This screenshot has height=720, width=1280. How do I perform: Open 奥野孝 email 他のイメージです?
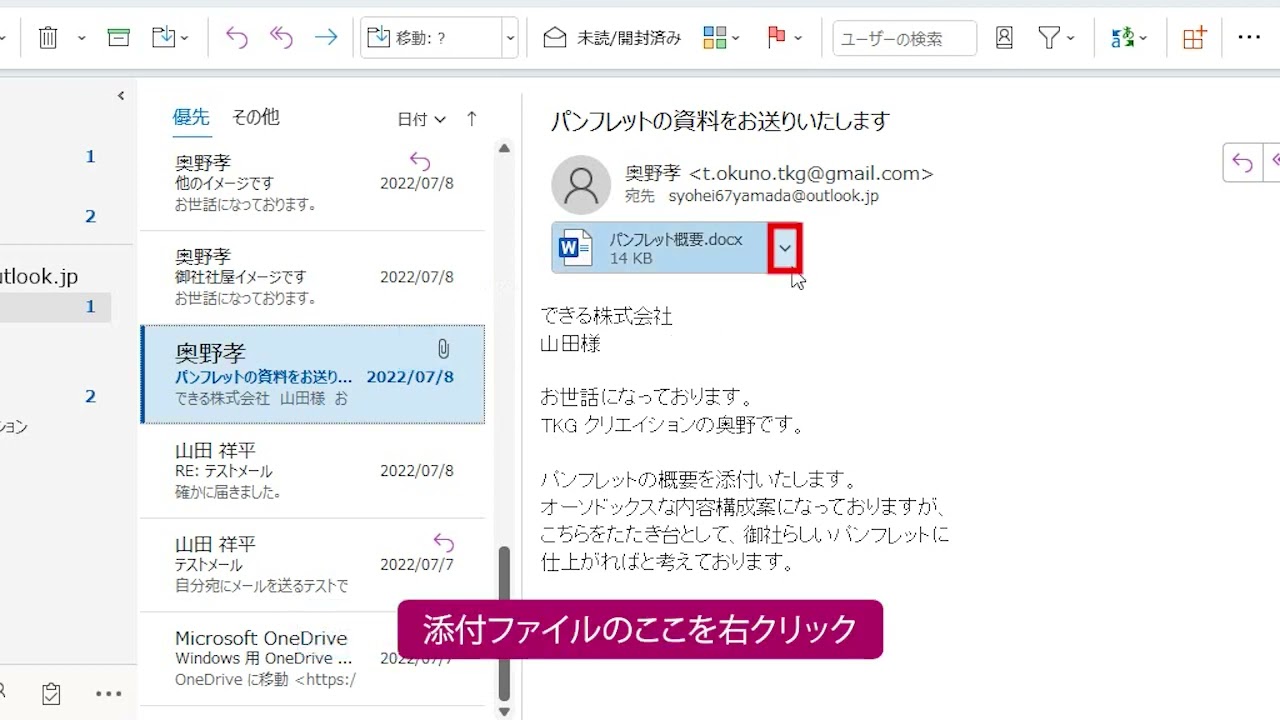(x=313, y=184)
